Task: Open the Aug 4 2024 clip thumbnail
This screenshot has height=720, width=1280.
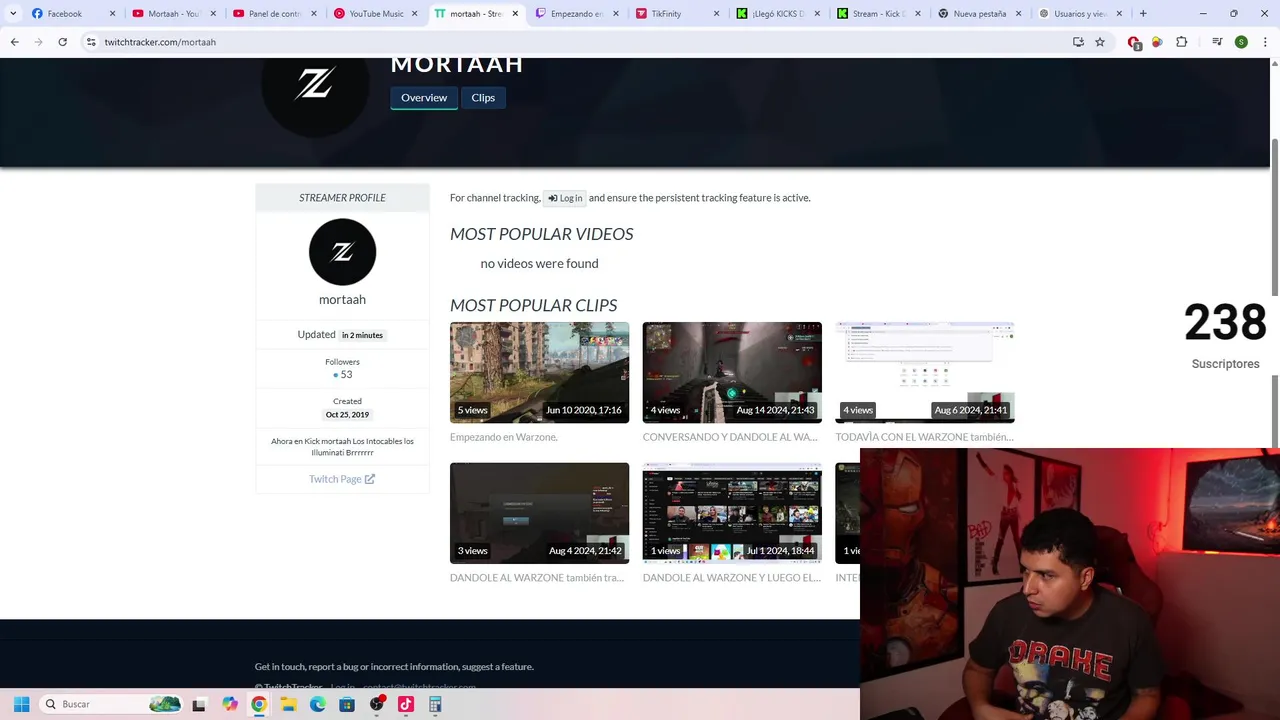Action: point(539,513)
